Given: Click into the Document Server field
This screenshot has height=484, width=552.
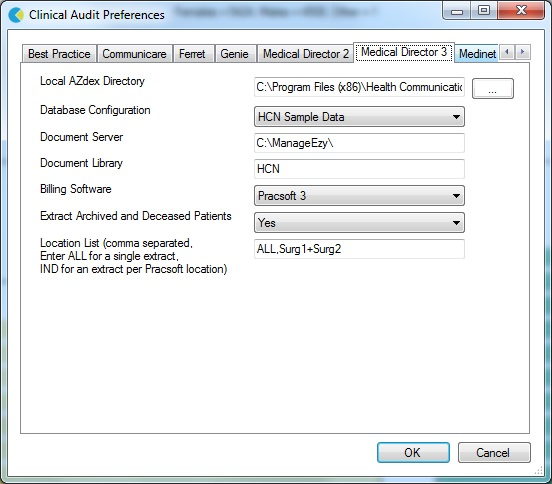Looking at the screenshot, I should (x=359, y=143).
